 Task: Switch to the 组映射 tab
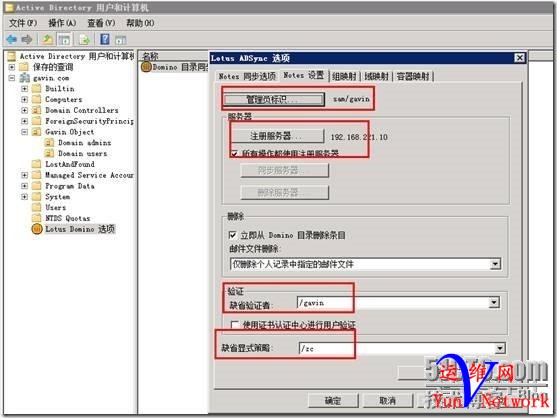[x=344, y=76]
